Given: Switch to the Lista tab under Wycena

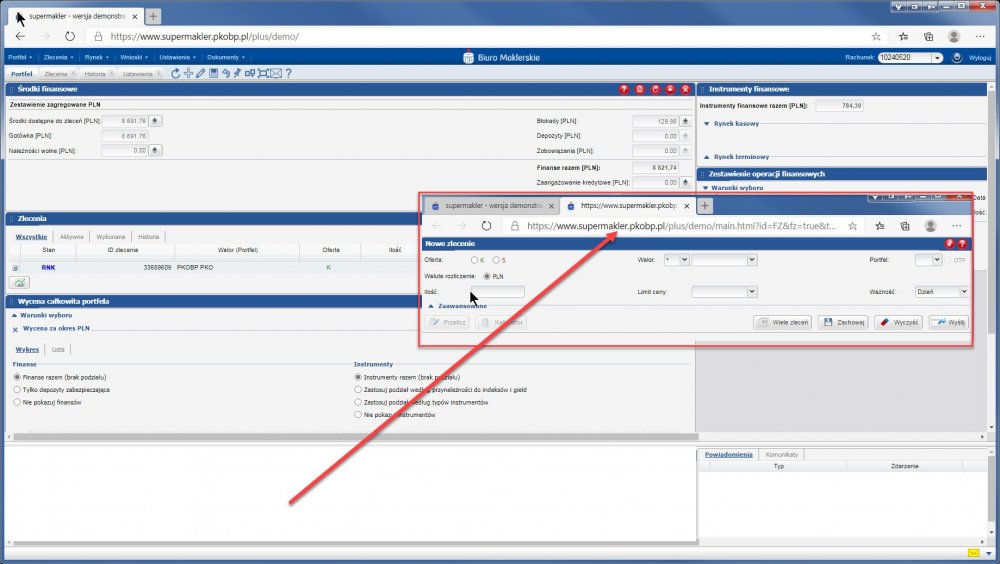Looking at the screenshot, I should pos(58,350).
